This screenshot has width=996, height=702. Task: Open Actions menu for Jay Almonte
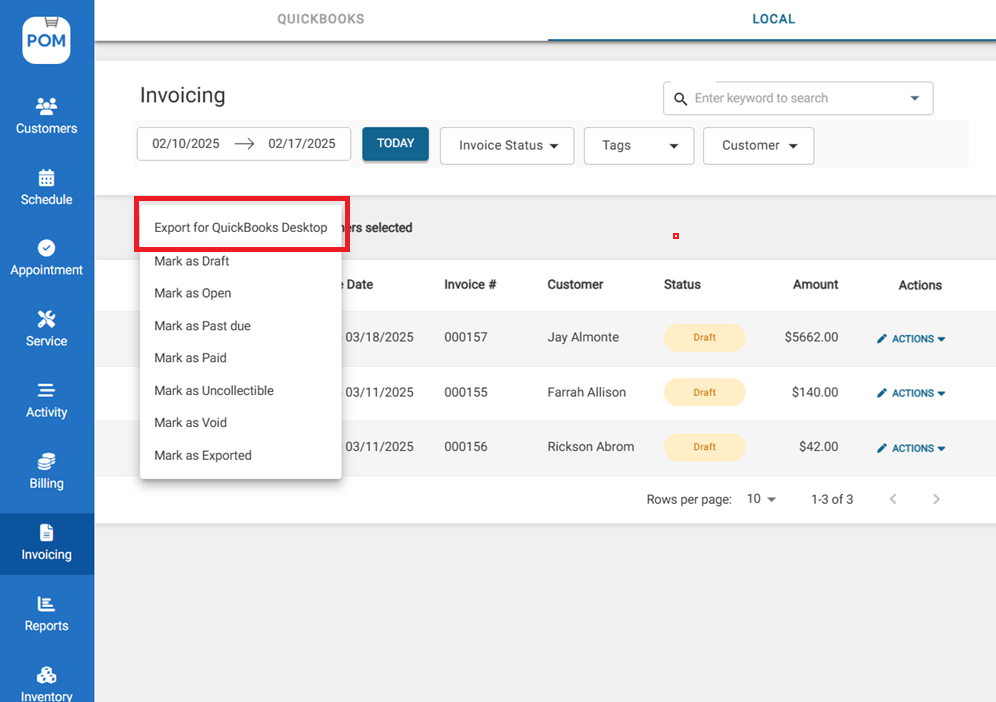point(911,339)
